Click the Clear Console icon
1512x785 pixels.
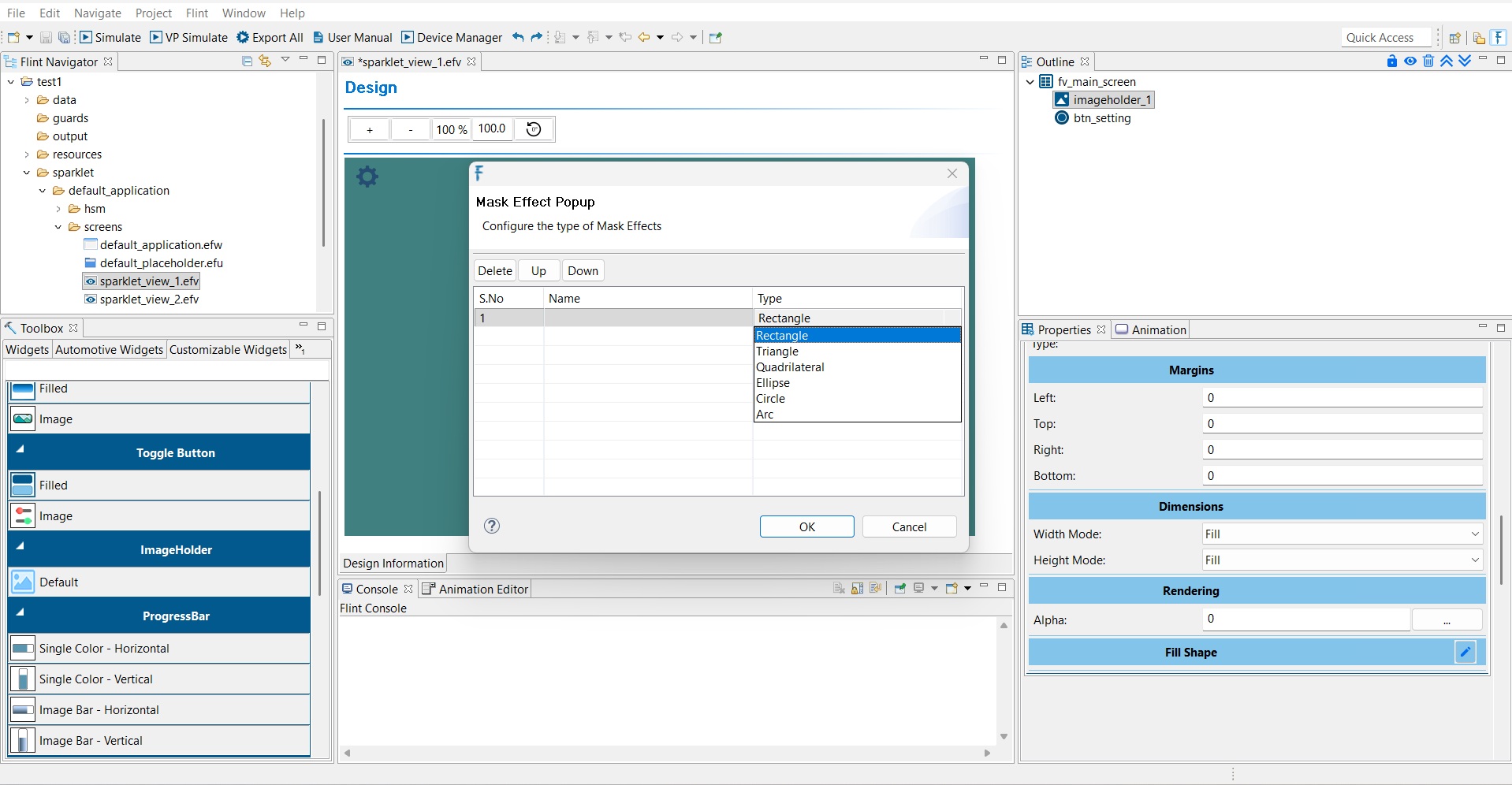tap(839, 589)
